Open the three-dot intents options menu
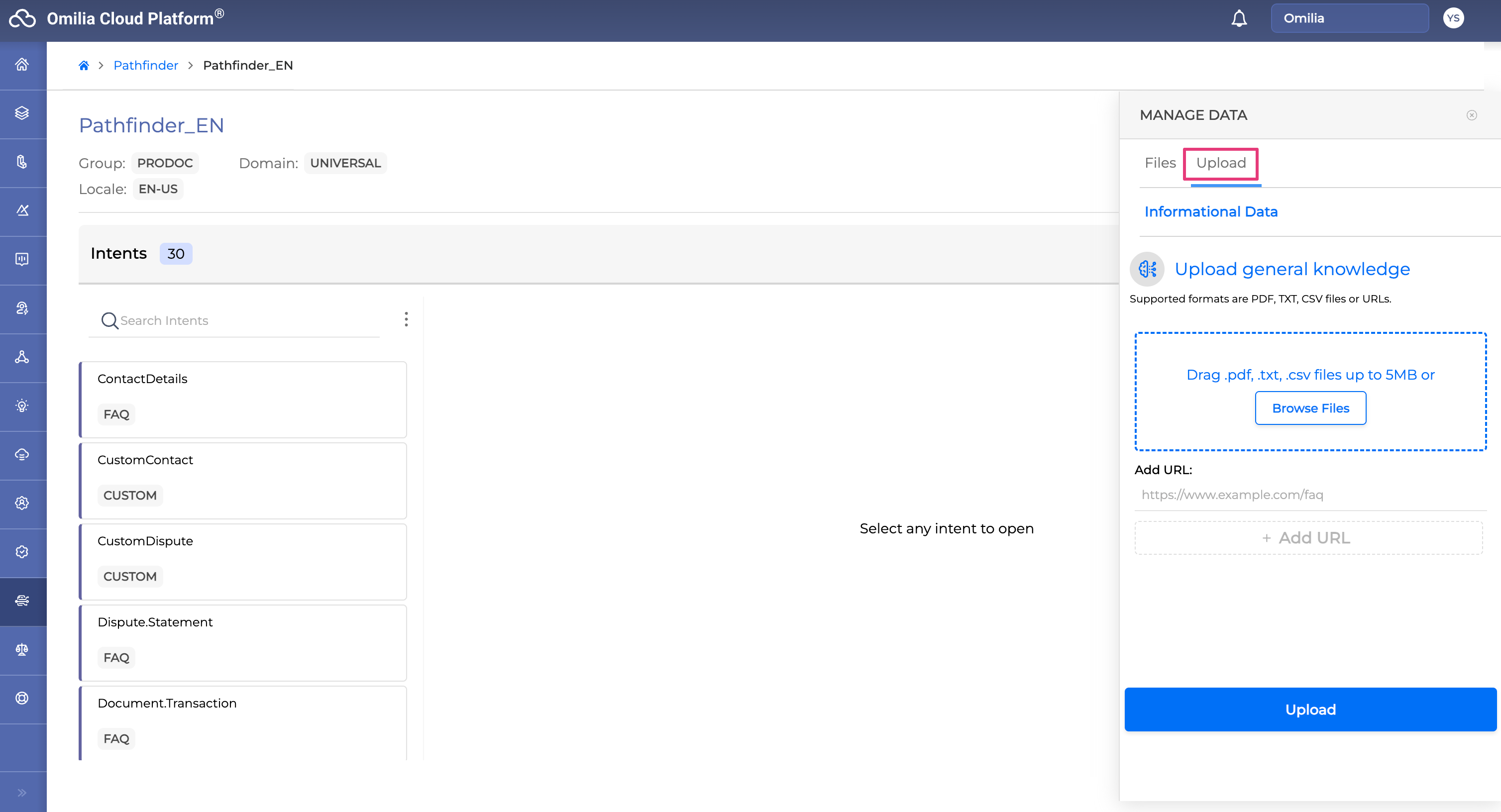Image resolution: width=1501 pixels, height=812 pixels. 406,319
